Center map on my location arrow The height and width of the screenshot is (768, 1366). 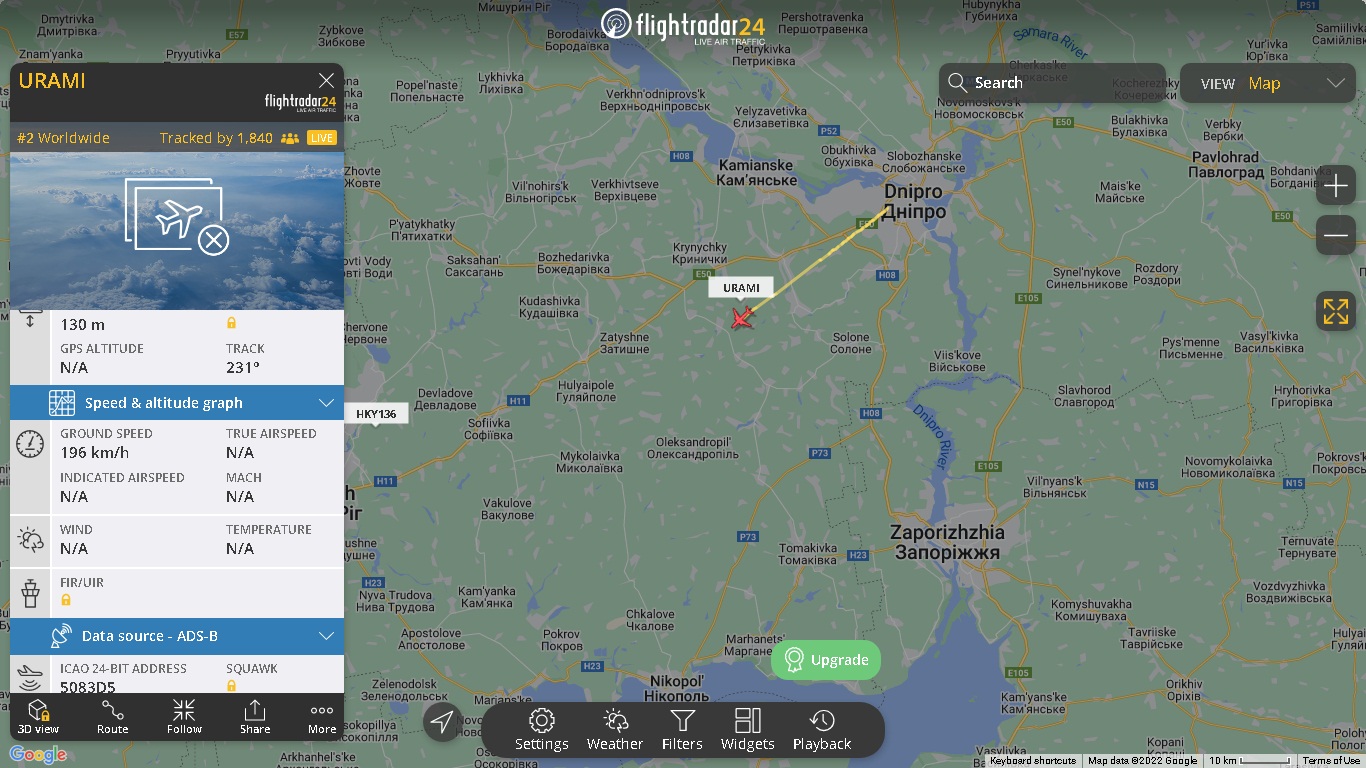tap(442, 721)
